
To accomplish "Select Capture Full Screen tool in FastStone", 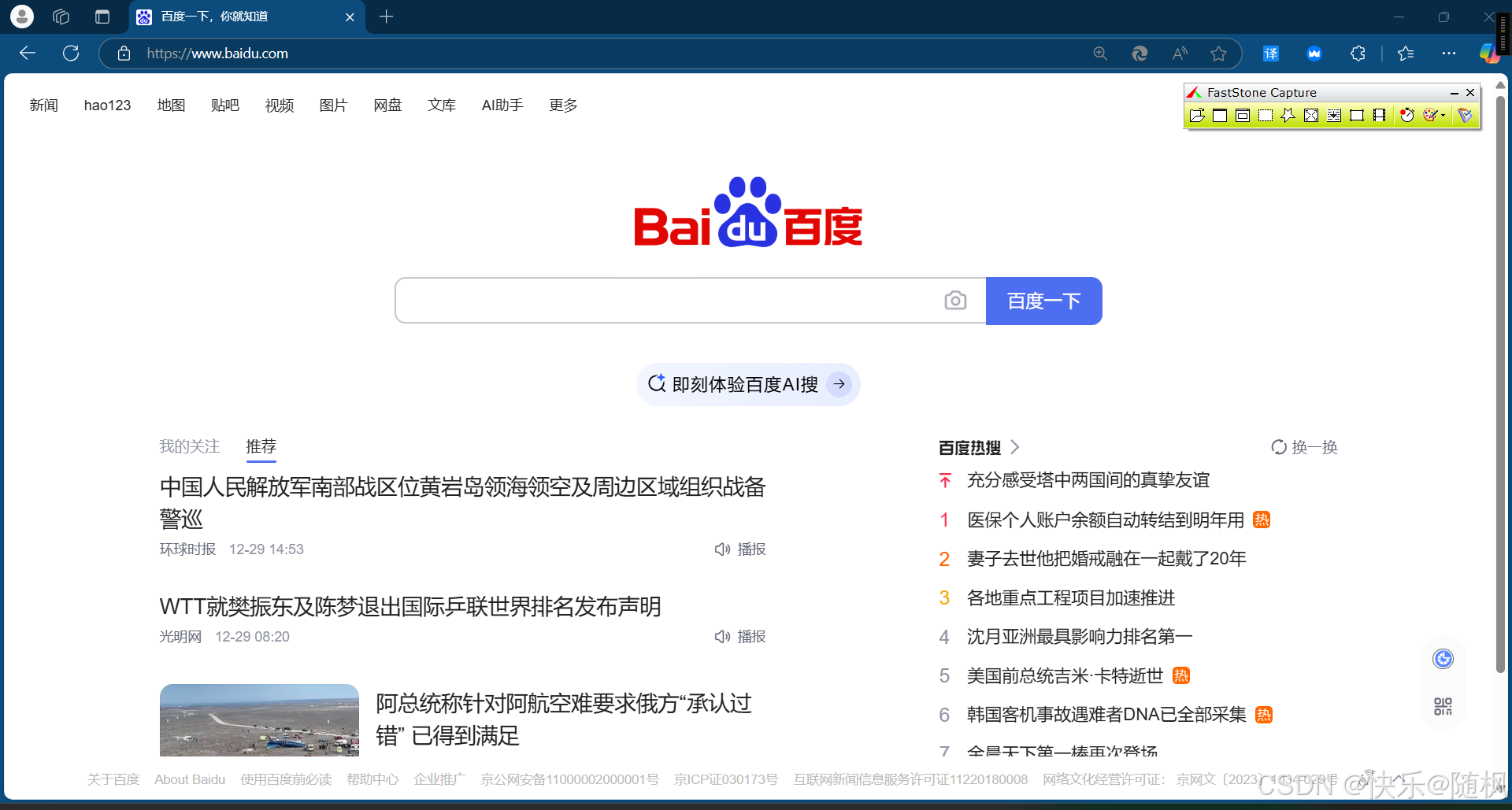I will click(x=1311, y=116).
